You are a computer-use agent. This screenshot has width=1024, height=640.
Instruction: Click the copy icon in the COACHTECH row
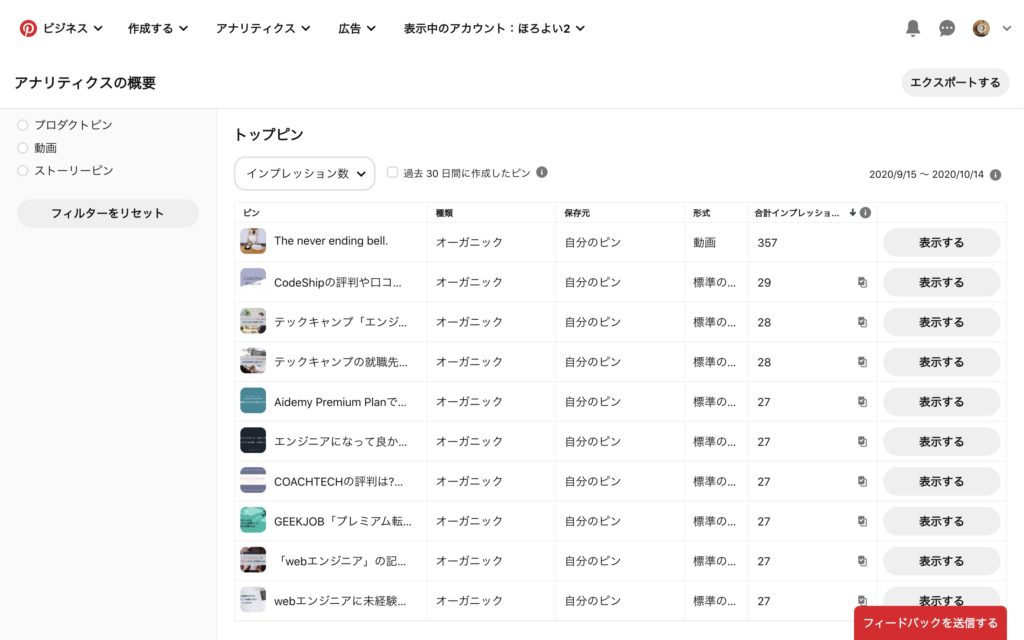click(x=862, y=481)
